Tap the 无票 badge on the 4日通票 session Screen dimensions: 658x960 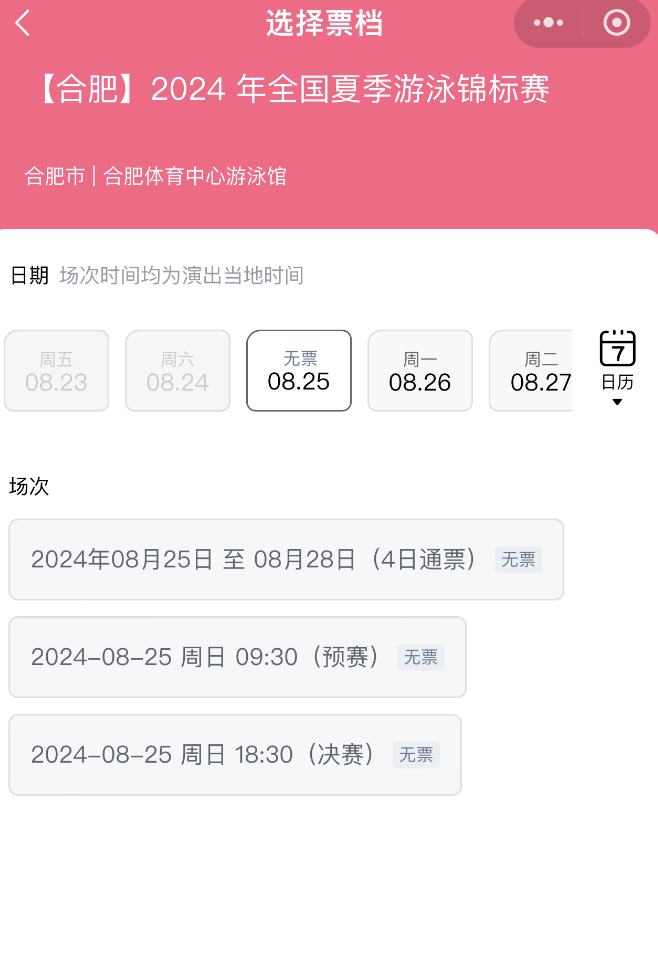coord(518,560)
